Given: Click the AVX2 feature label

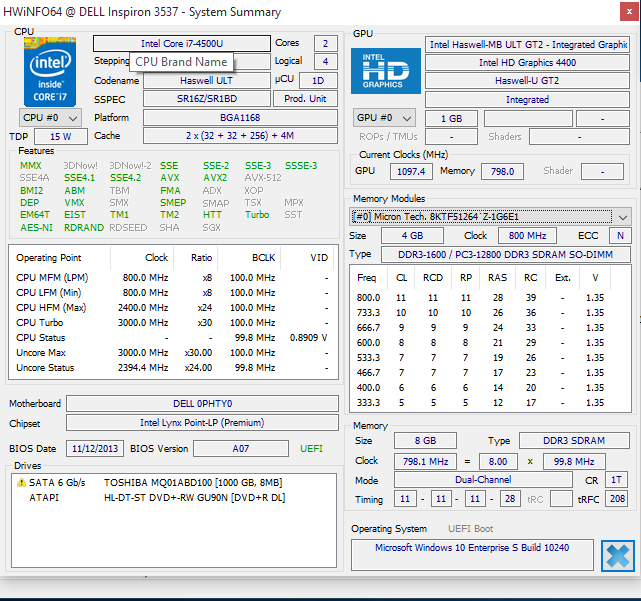Looking at the screenshot, I should tap(215, 178).
